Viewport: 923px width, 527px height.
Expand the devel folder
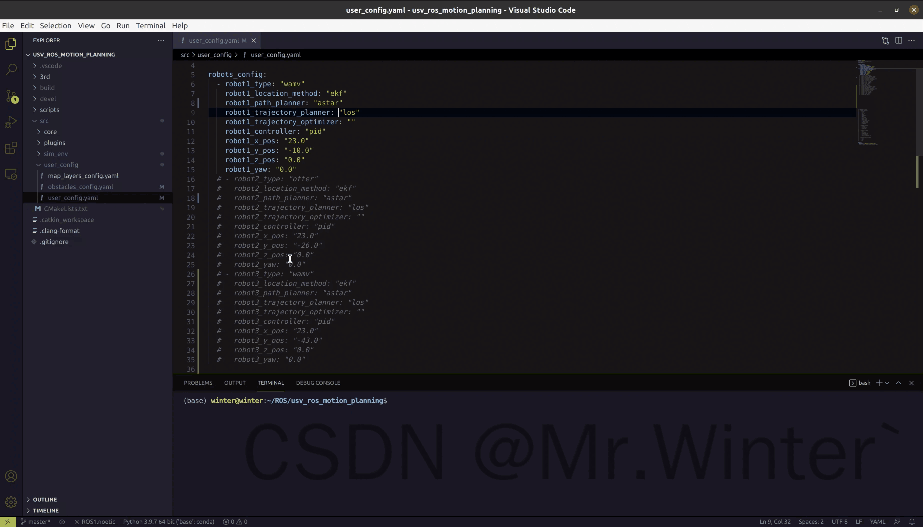(x=98, y=98)
